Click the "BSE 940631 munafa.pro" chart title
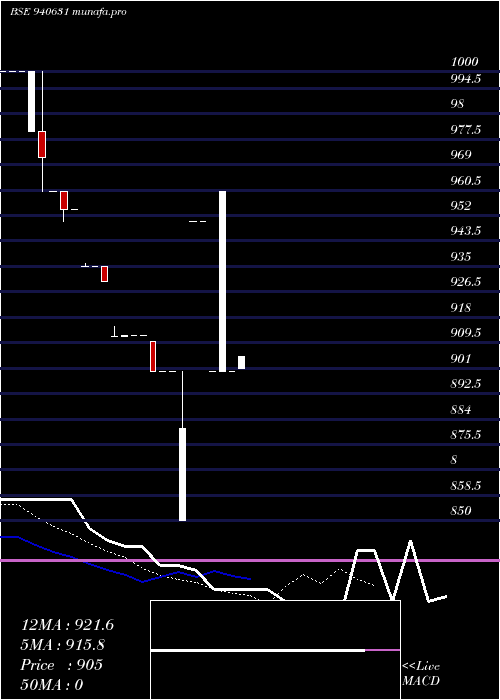 point(68,12)
